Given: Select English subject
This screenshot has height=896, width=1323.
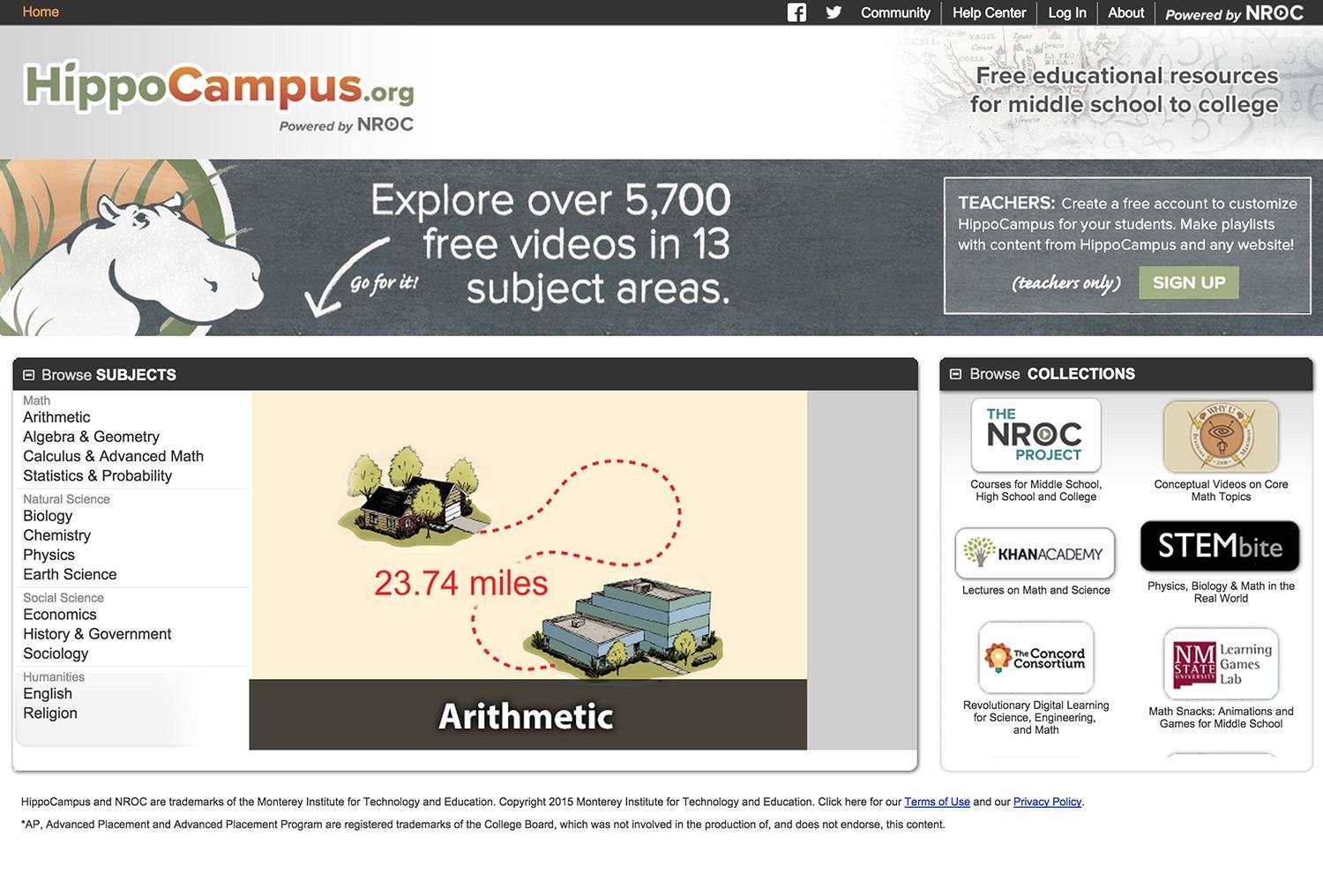Looking at the screenshot, I should click(x=48, y=694).
